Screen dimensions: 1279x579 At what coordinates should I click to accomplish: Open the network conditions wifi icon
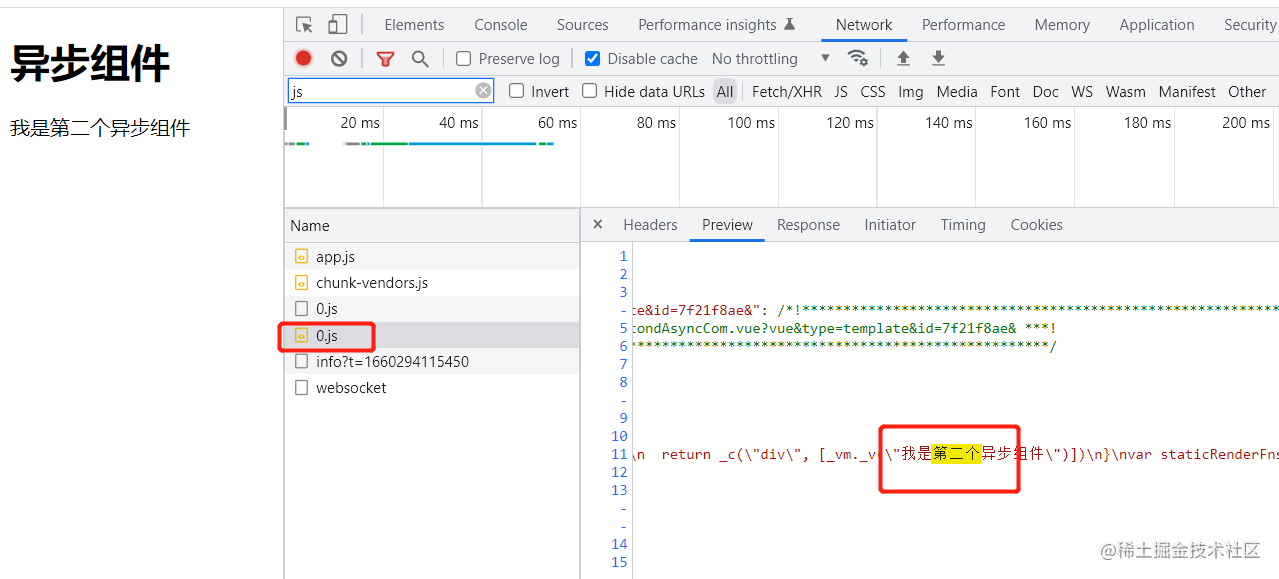(858, 58)
